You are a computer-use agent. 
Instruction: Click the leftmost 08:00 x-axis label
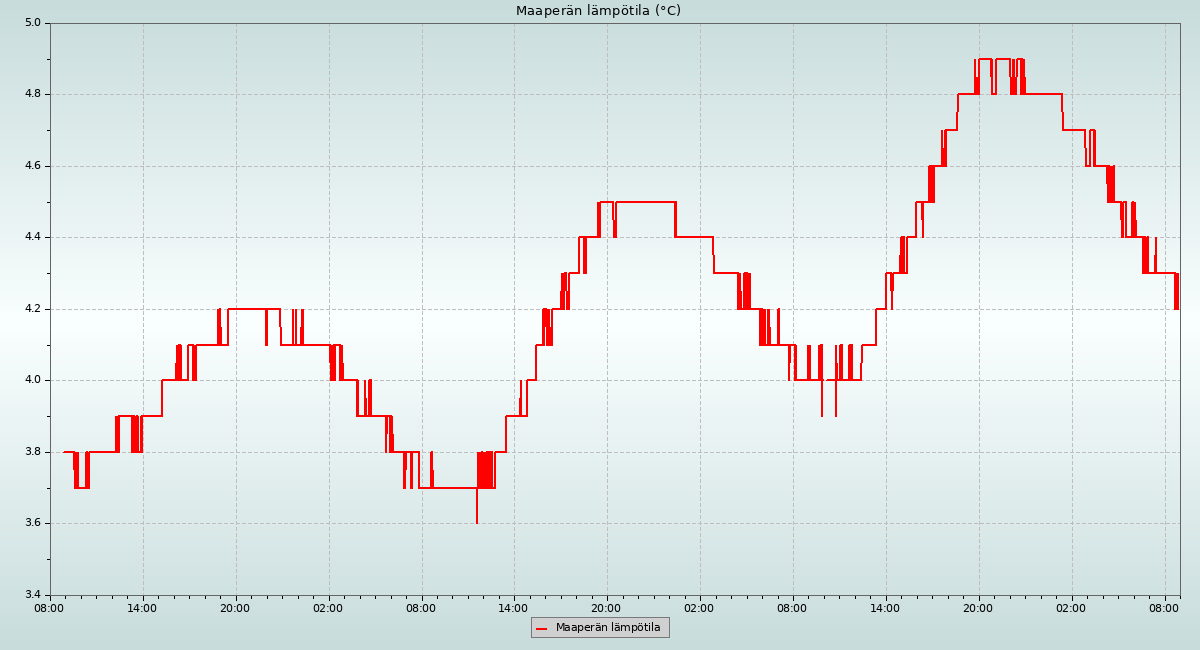click(50, 607)
